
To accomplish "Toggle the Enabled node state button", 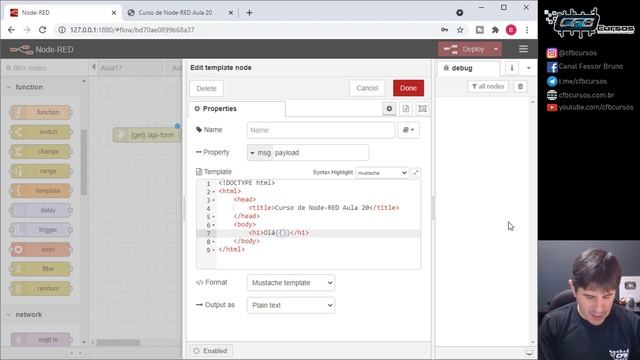I will (211, 351).
